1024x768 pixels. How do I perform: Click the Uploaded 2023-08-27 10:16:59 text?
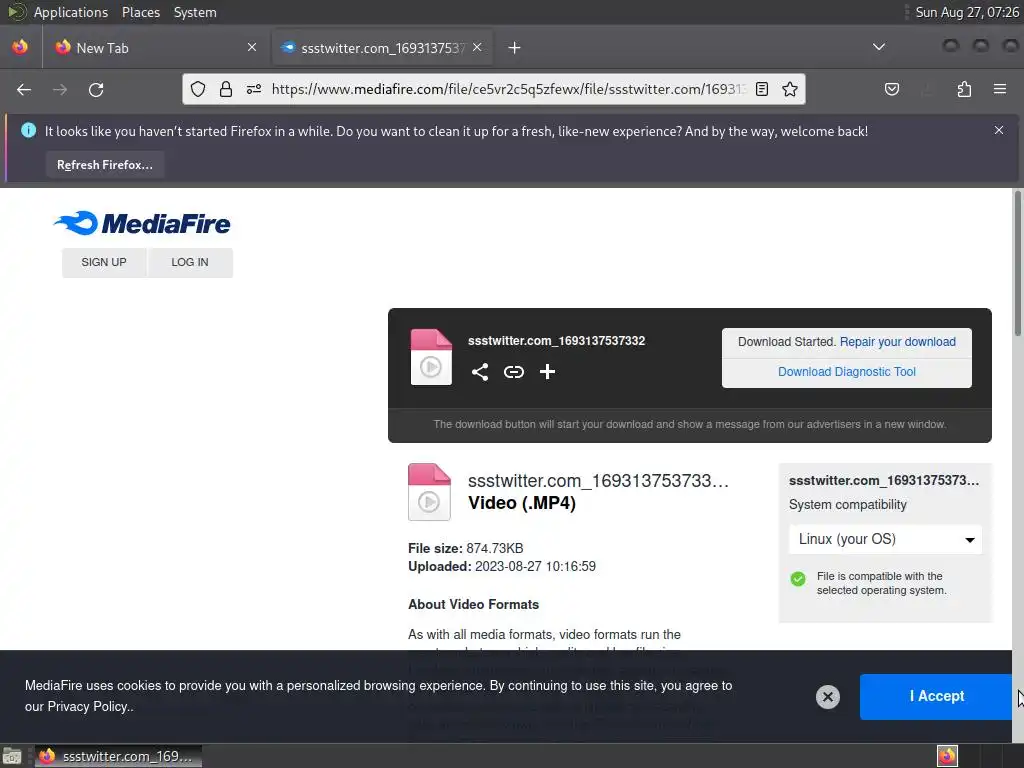[502, 567]
